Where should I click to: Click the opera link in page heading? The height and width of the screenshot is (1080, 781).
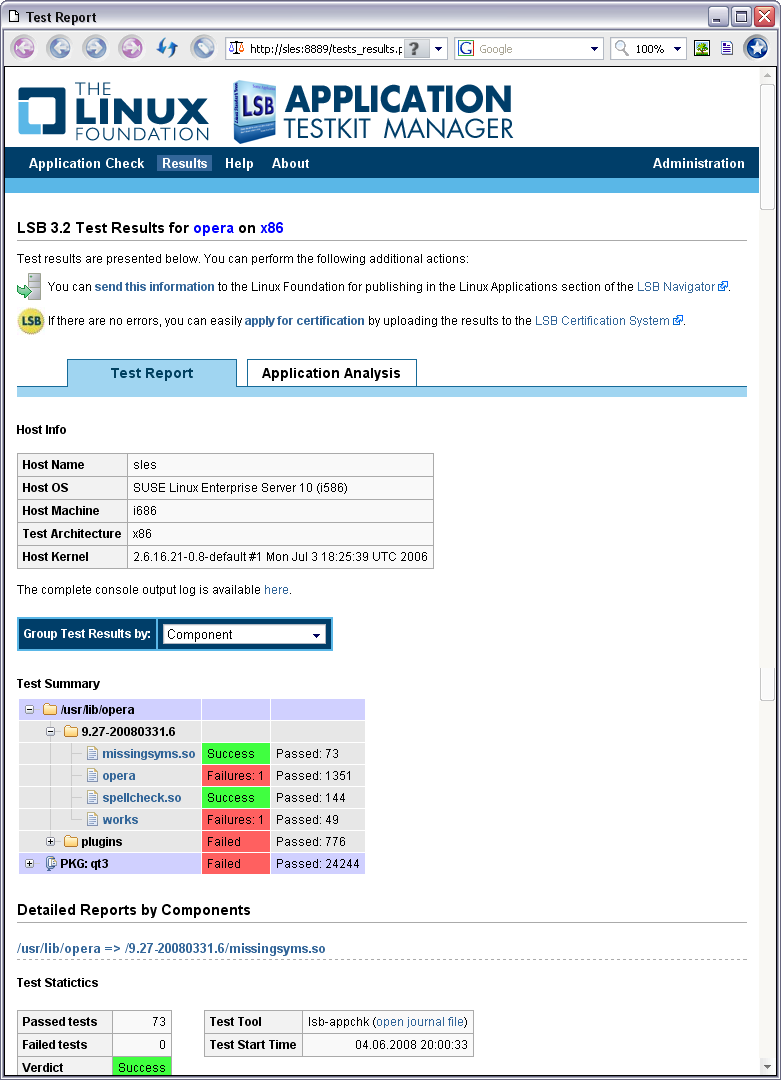[214, 228]
